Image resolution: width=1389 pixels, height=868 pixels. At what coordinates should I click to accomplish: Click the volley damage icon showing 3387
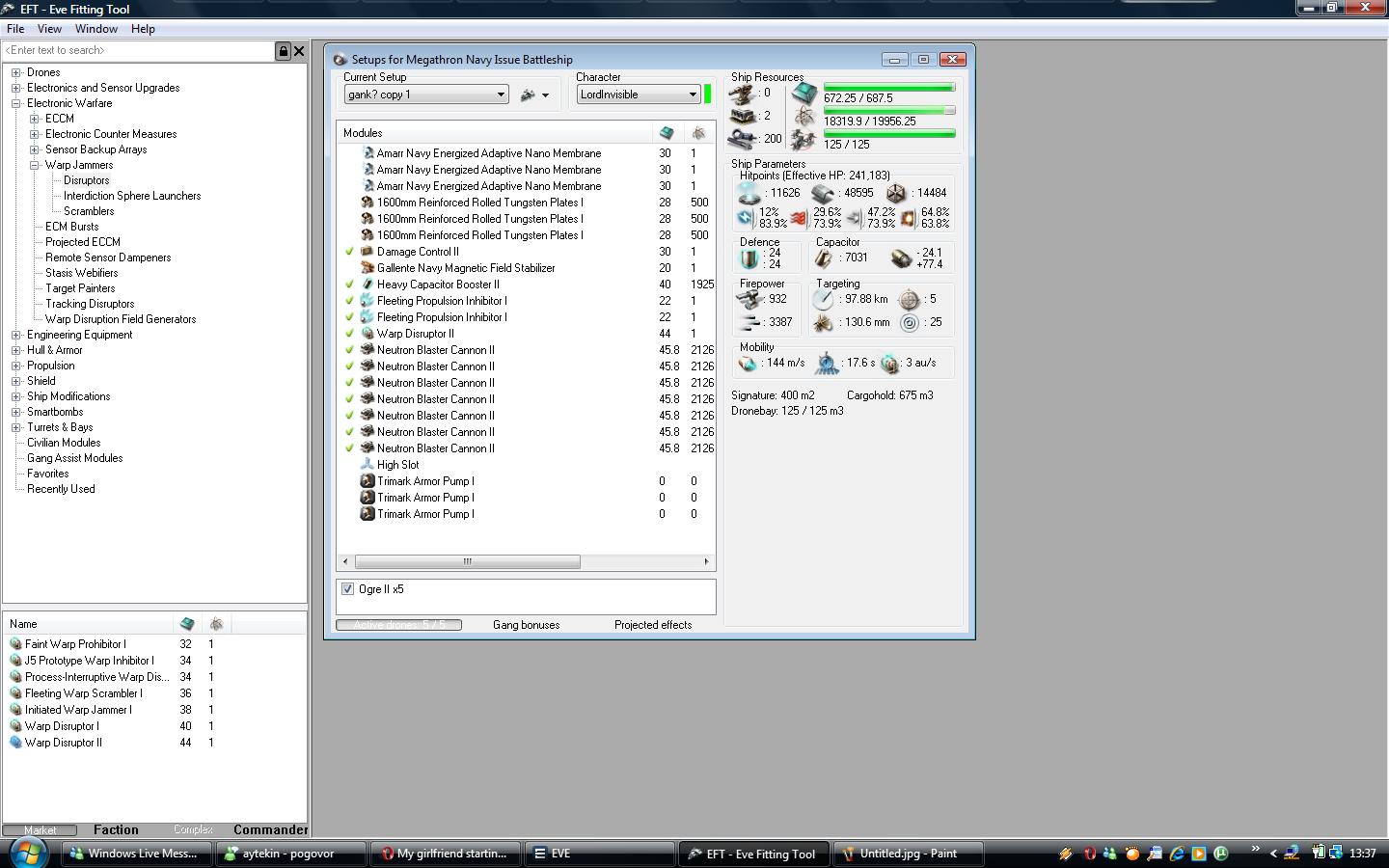tap(749, 323)
